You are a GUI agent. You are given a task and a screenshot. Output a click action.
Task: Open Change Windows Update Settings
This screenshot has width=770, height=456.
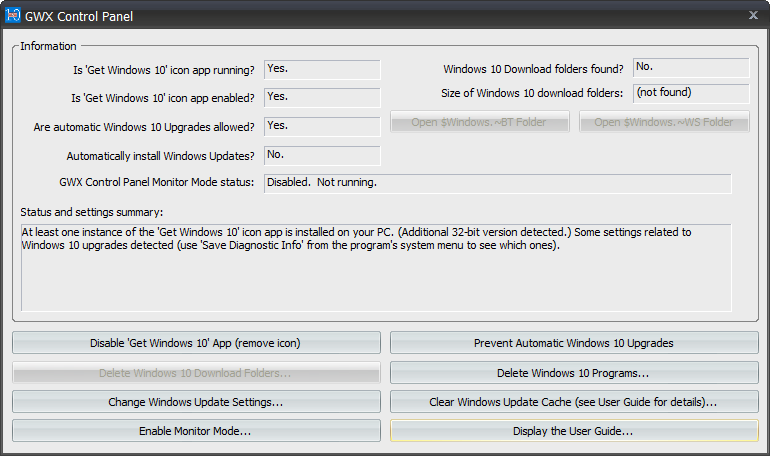coord(196,402)
